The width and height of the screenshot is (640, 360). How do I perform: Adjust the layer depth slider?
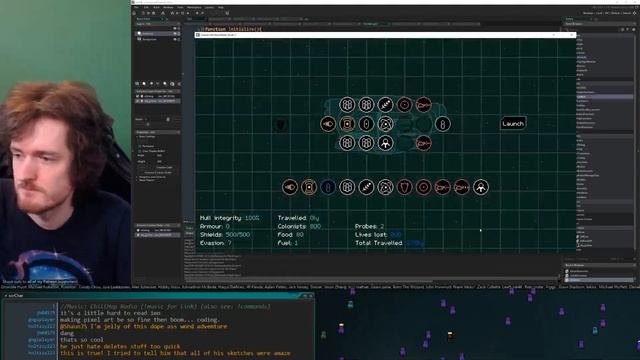[148, 124]
